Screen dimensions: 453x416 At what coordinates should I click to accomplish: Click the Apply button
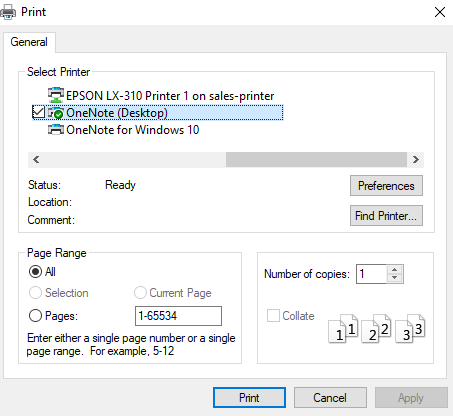point(411,398)
